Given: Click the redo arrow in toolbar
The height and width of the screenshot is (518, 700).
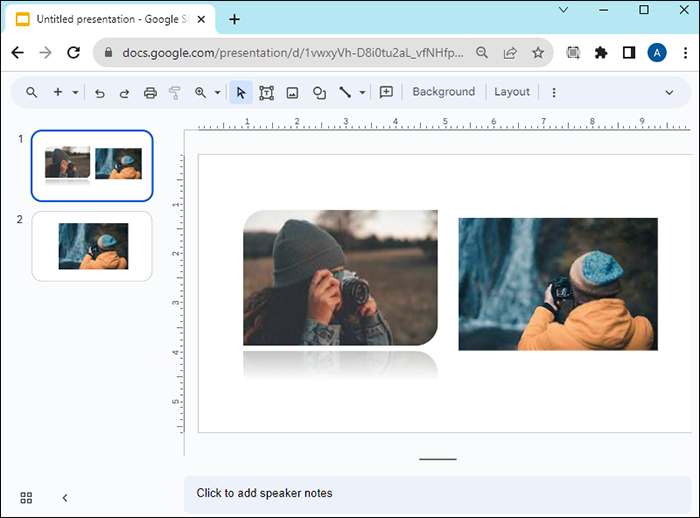Looking at the screenshot, I should point(124,92).
